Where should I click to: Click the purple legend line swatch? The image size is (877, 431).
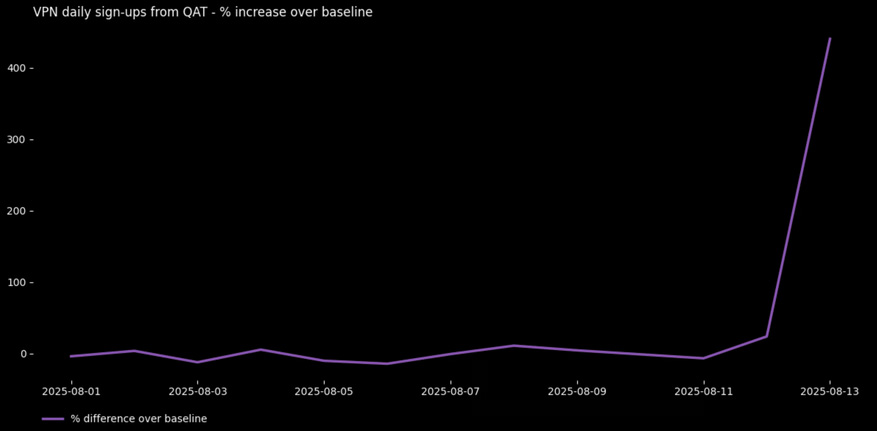[53, 419]
